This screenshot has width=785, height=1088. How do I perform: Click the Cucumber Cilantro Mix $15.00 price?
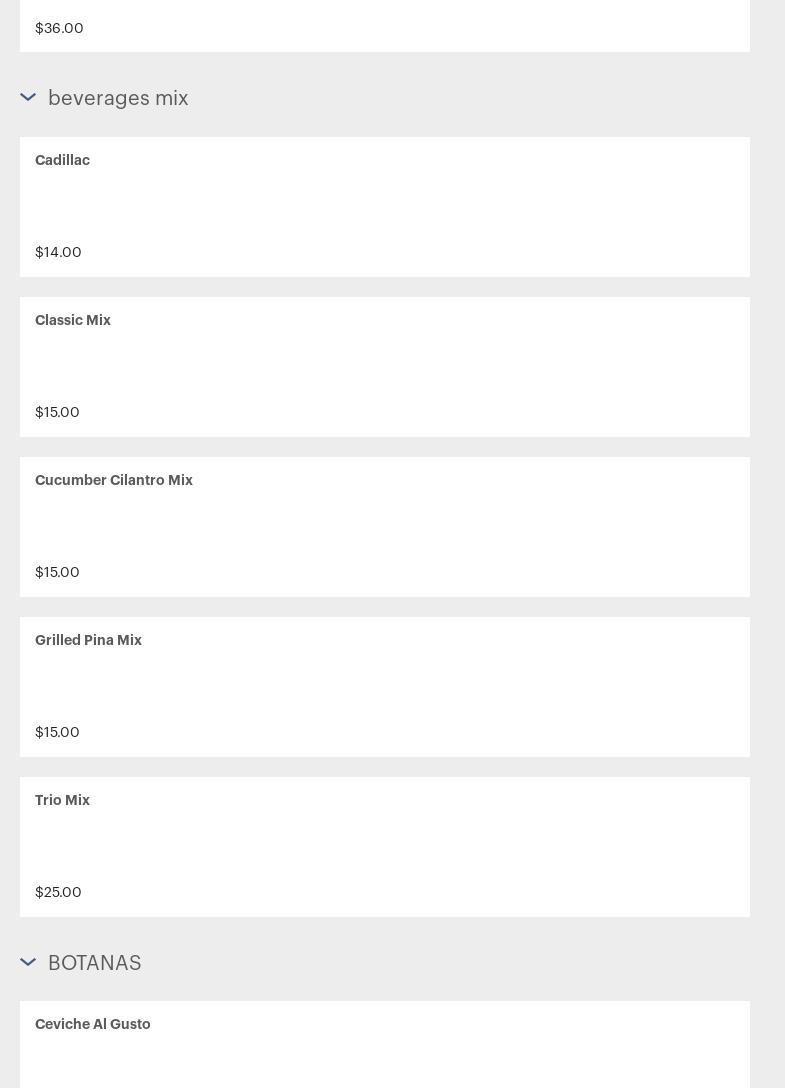57,572
